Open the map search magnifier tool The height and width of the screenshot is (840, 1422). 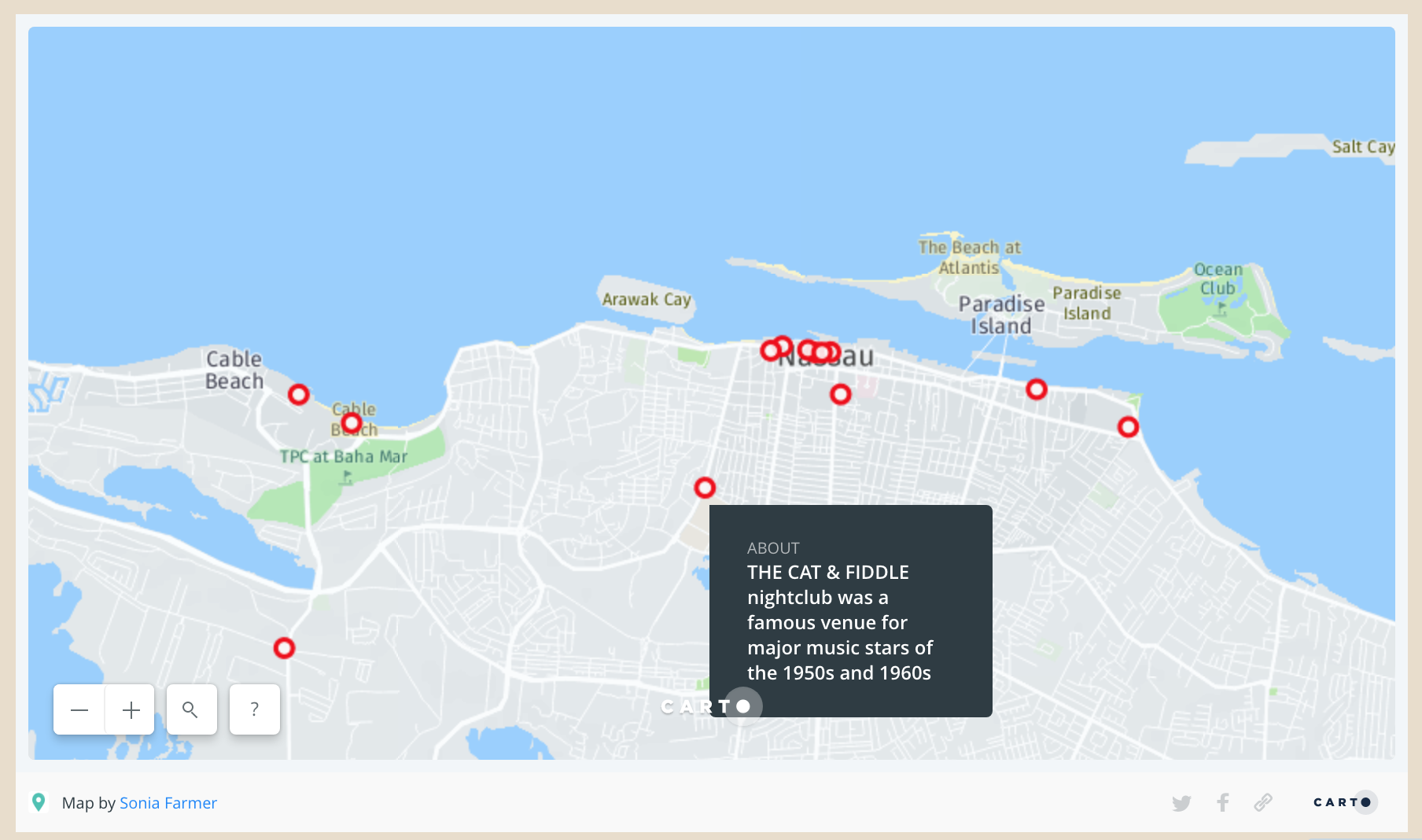tap(191, 709)
